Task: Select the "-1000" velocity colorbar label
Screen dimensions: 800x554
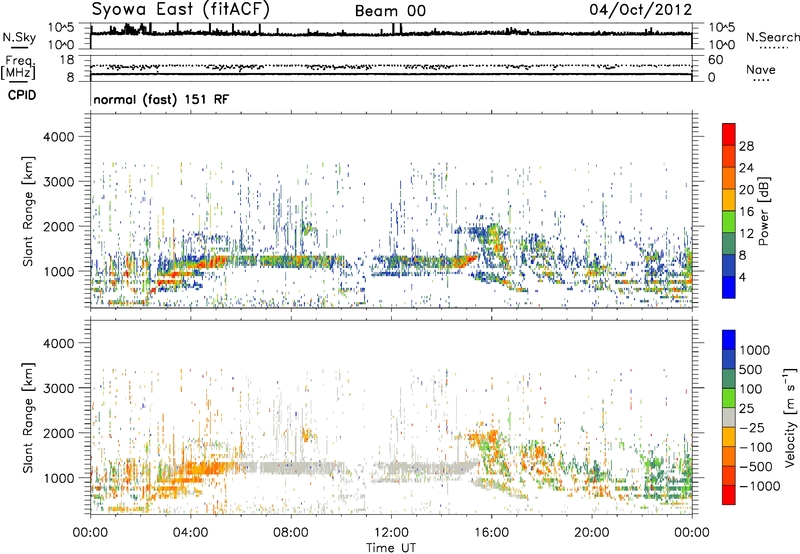Action: pos(760,486)
